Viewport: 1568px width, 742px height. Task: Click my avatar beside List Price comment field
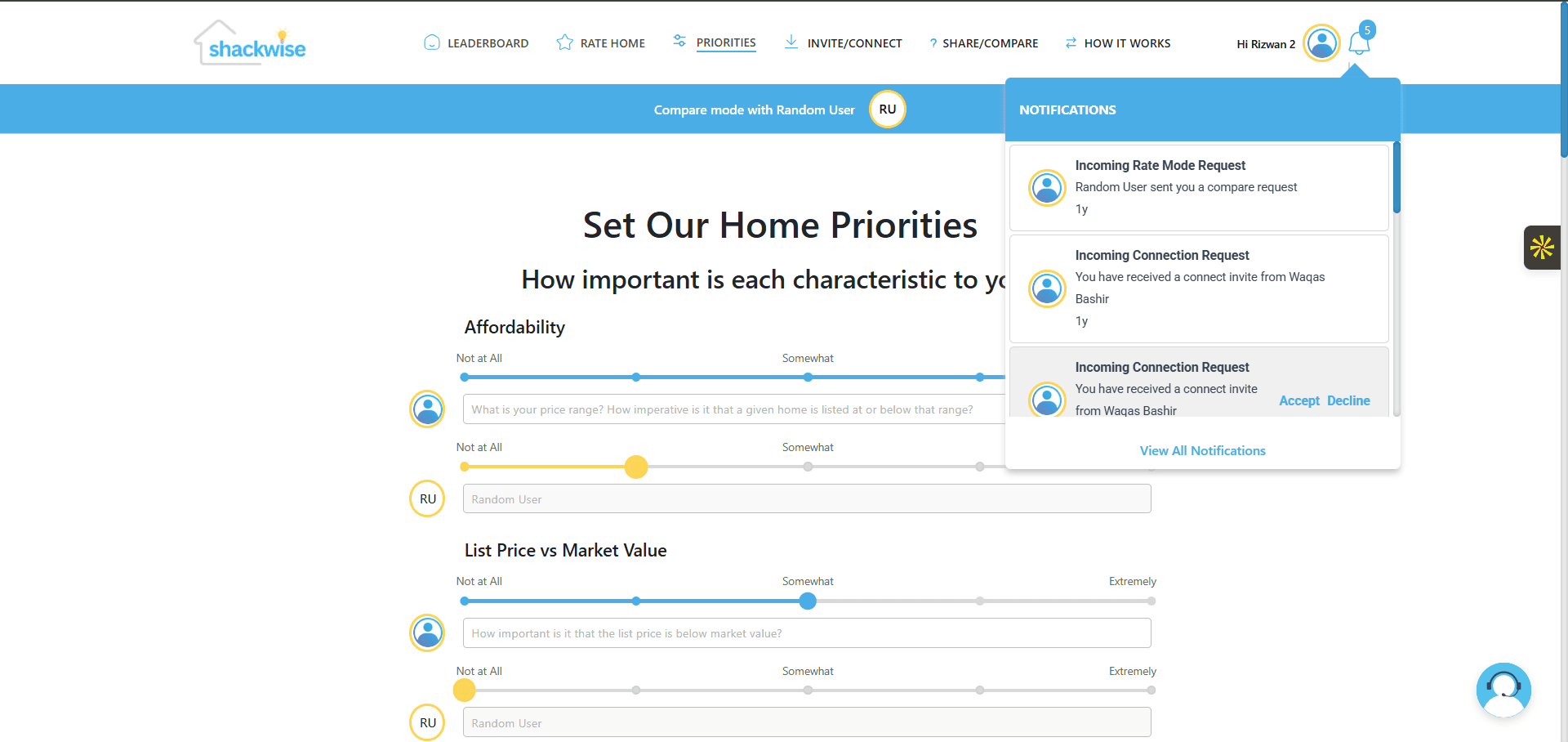click(427, 632)
